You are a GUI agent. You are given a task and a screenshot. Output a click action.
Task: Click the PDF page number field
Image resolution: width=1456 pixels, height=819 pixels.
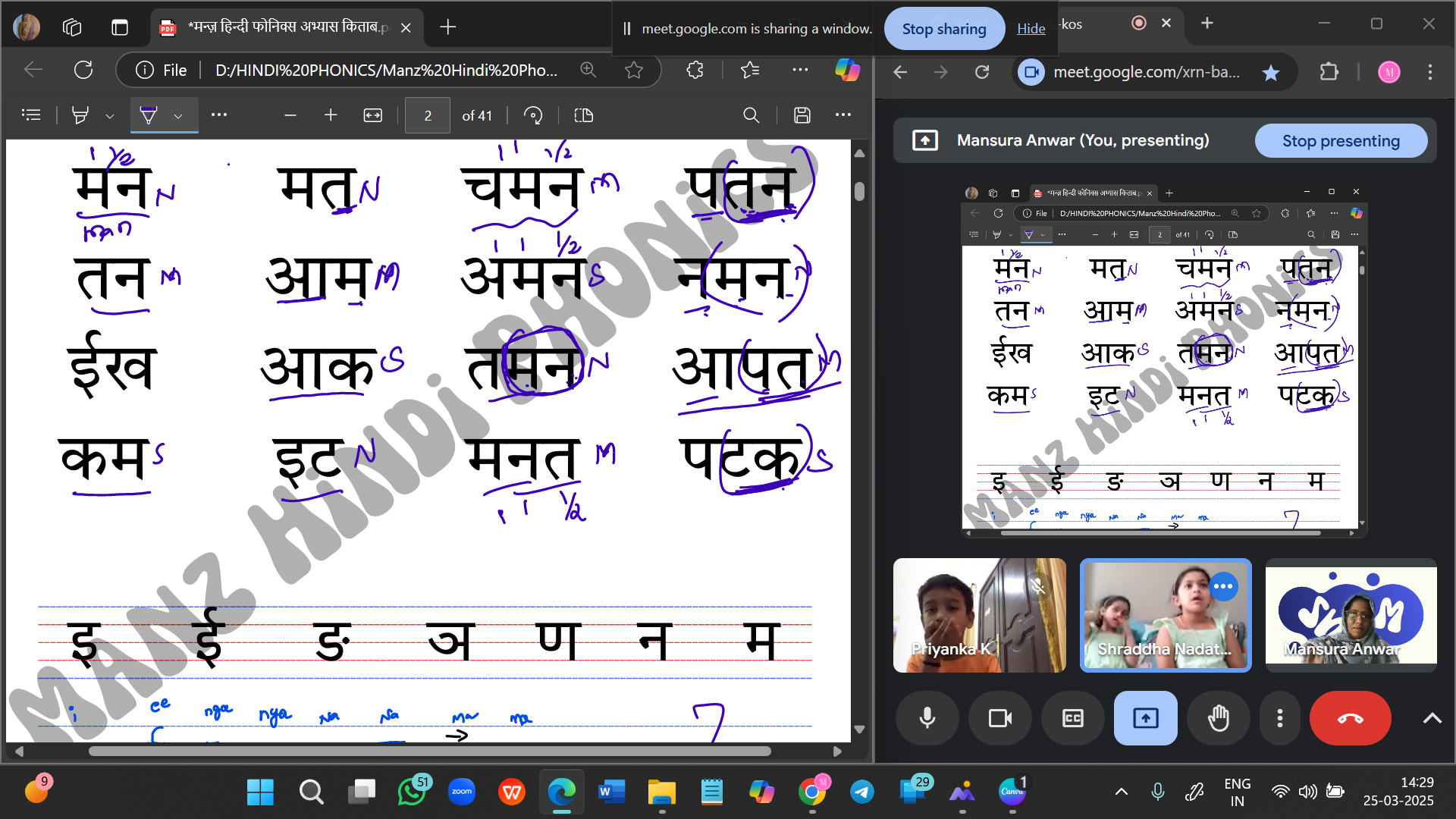pos(428,115)
